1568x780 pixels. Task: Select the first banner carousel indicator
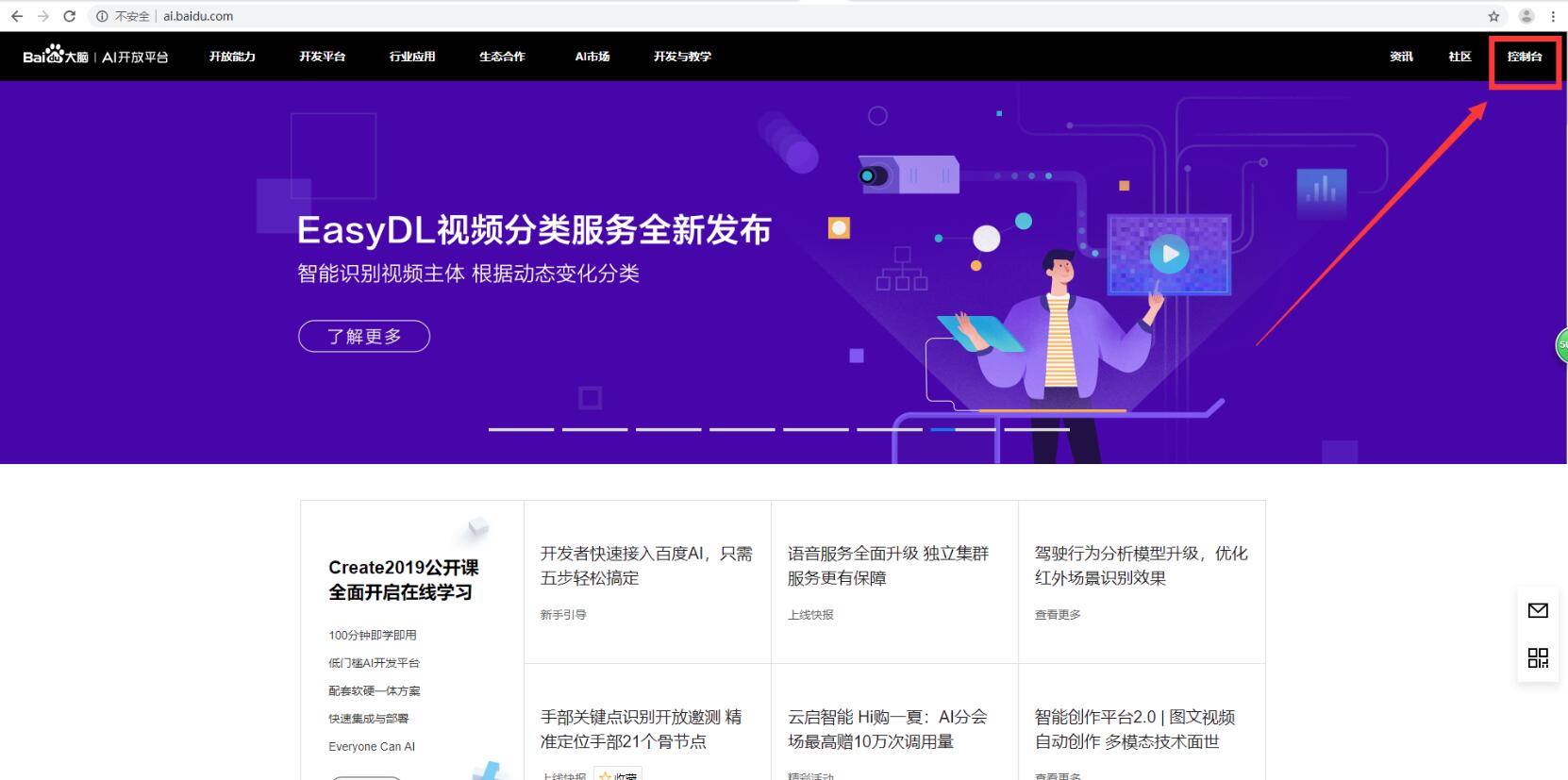point(521,429)
